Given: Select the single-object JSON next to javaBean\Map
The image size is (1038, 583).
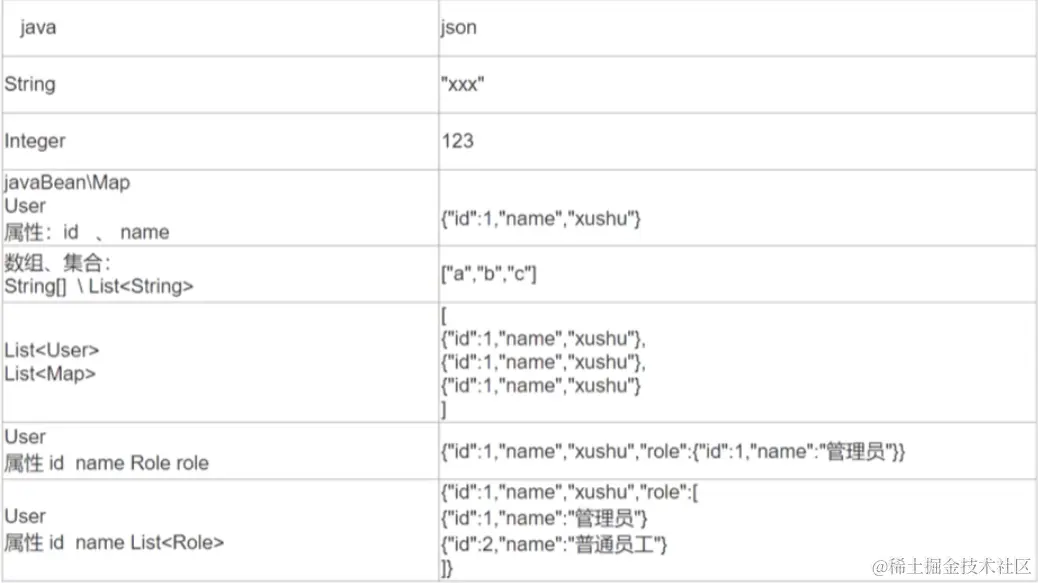Looking at the screenshot, I should [540, 219].
